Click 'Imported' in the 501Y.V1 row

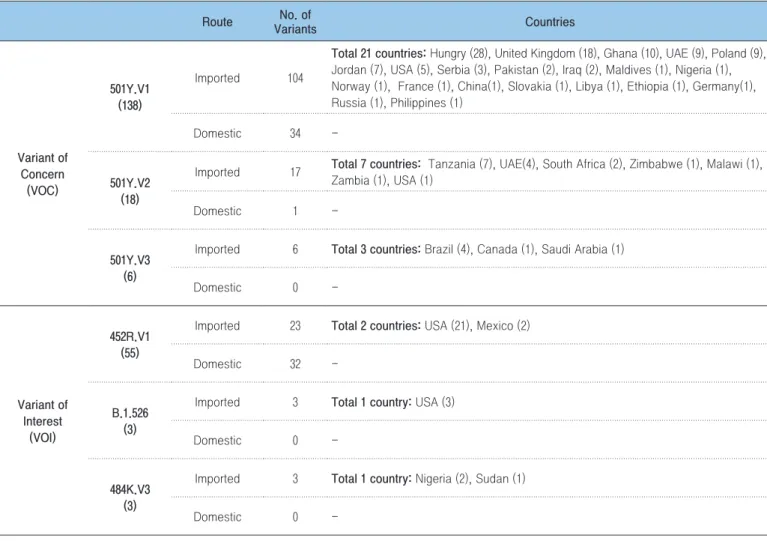coord(217,78)
